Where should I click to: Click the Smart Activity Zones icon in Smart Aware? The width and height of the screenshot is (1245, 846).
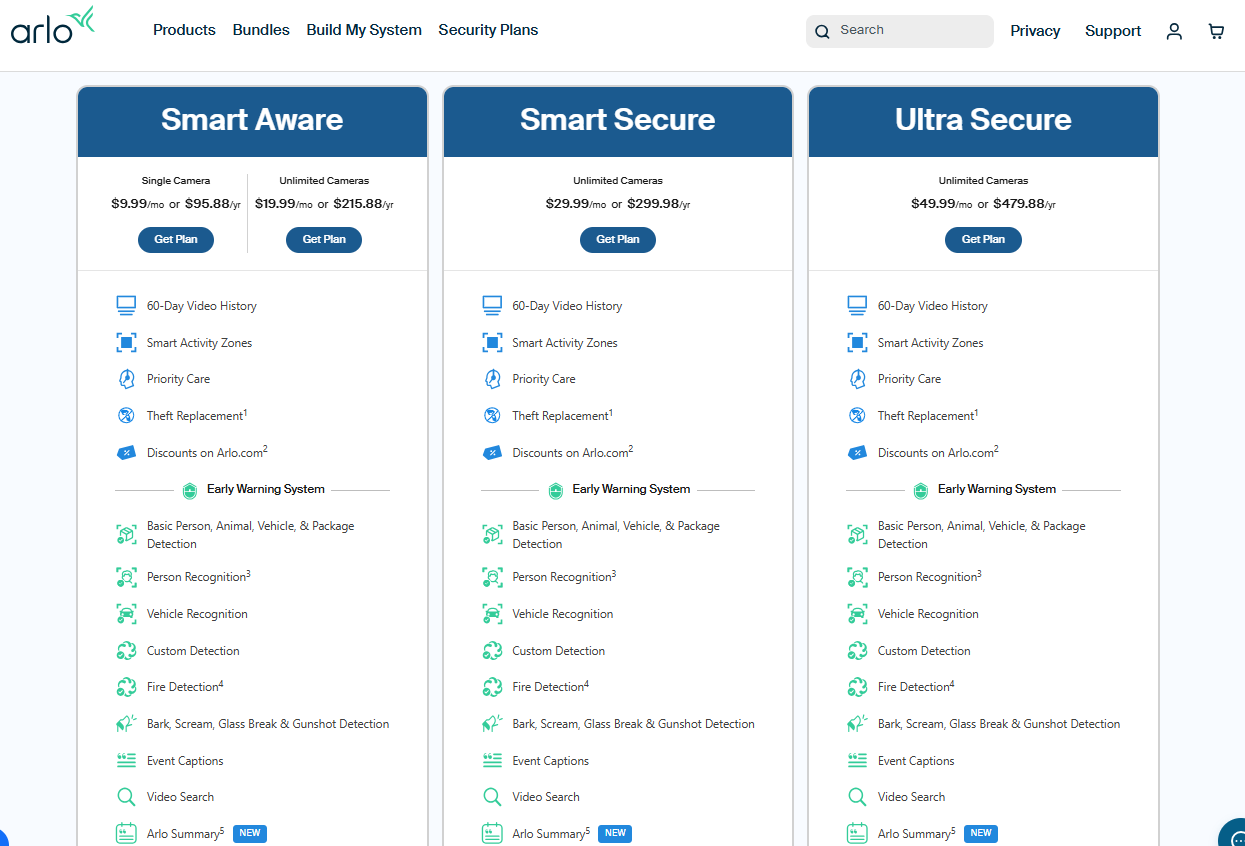point(126,343)
